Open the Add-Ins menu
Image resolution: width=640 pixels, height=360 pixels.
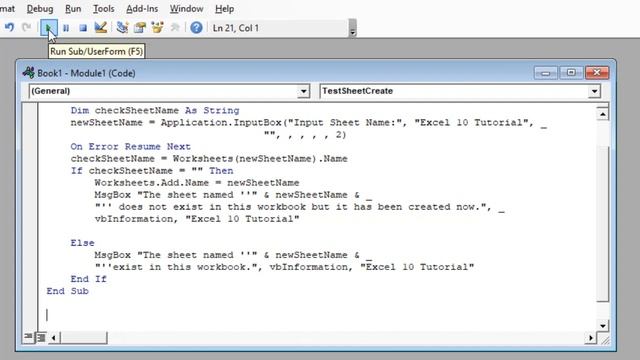142,9
